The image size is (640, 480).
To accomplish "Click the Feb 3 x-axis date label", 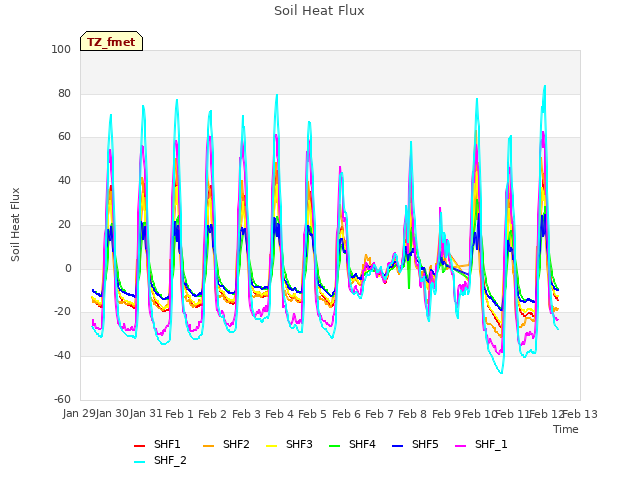I will click(246, 414).
